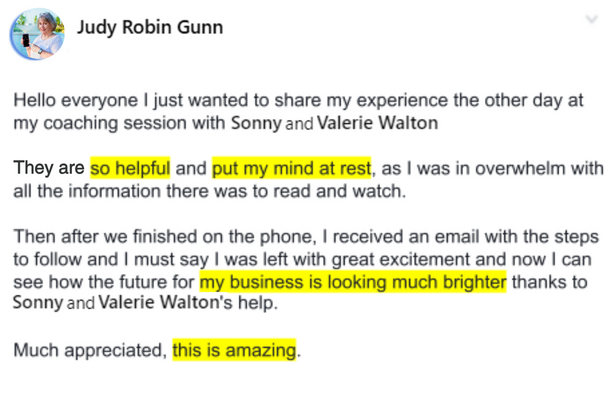This screenshot has width=604, height=396.
Task: Expand the post options chevron
Action: [x=591, y=19]
